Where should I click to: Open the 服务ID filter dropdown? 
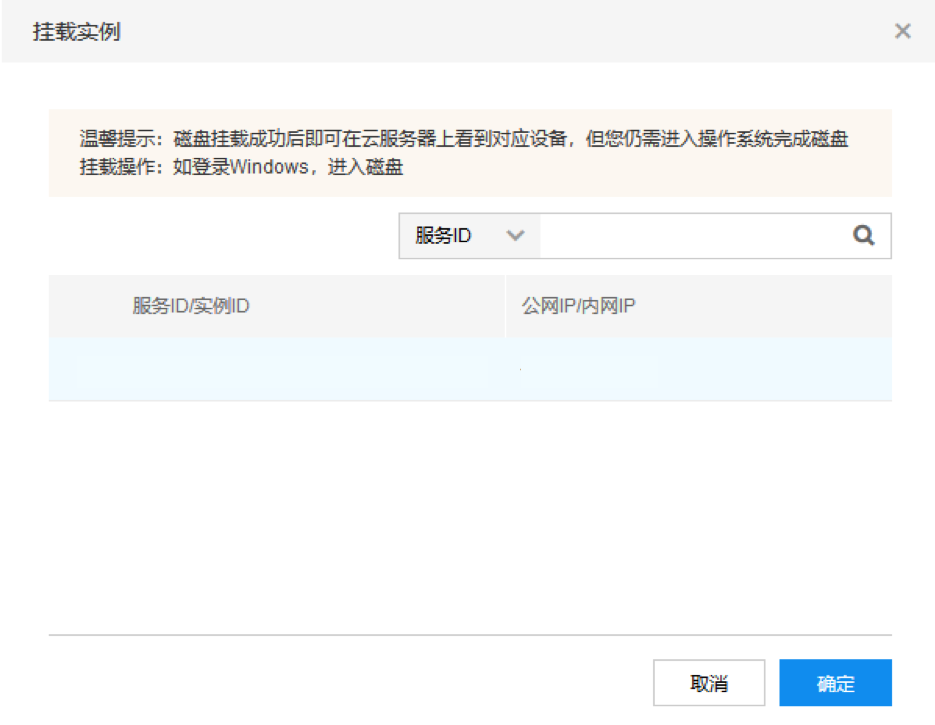[470, 236]
